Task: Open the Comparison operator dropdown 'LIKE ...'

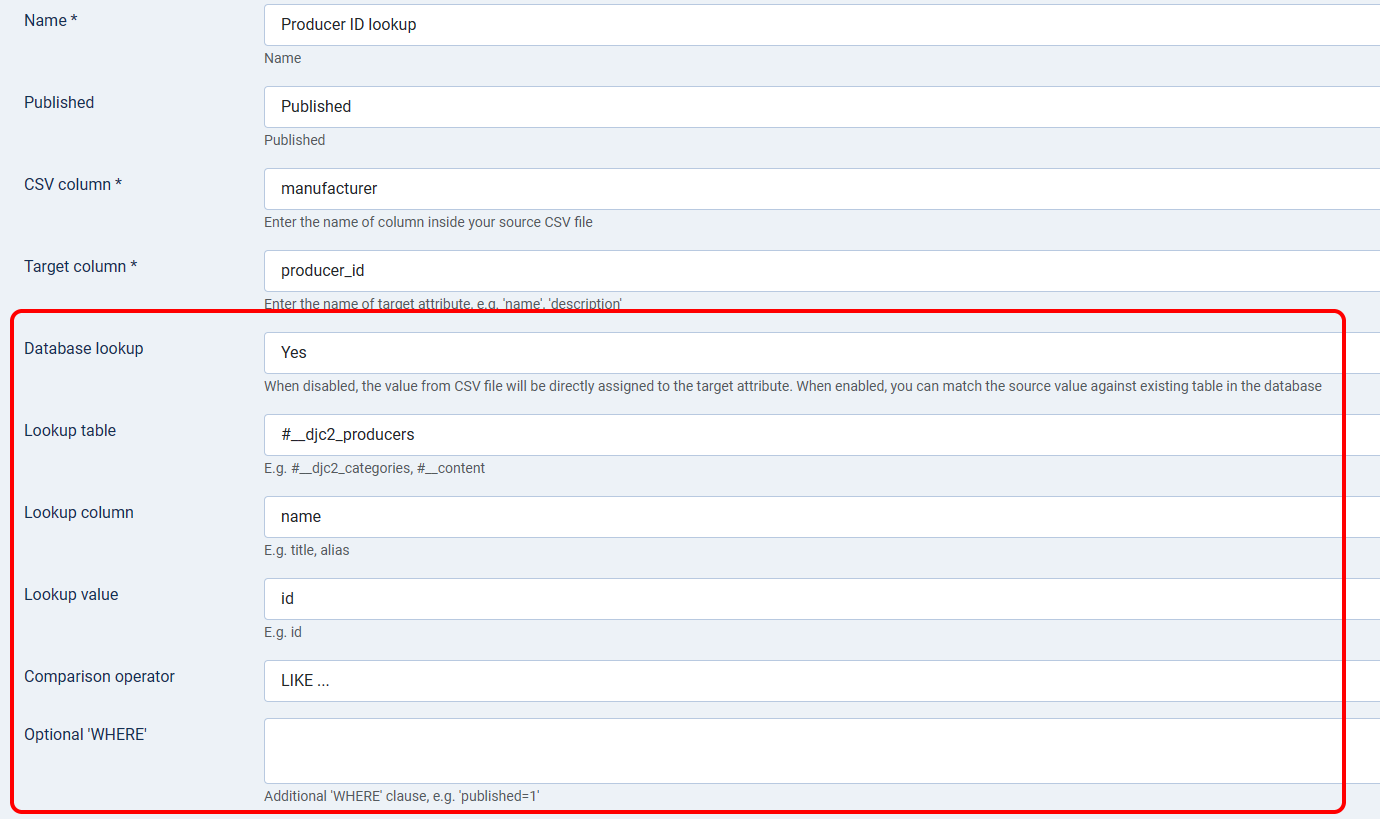Action: 822,681
